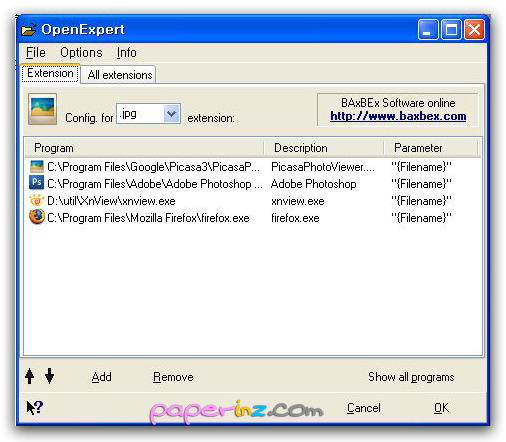Click the Cancel button
This screenshot has height=442, width=506.
(x=363, y=408)
